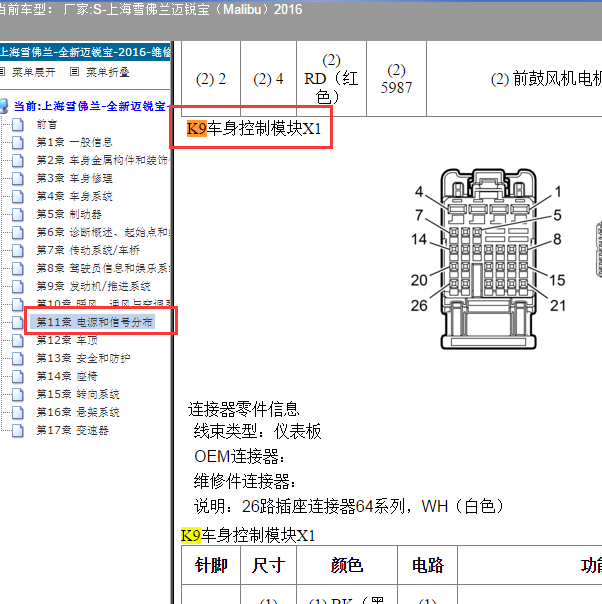
Task: Open 第6章 诊断概述 chapter
Action: click(x=103, y=232)
